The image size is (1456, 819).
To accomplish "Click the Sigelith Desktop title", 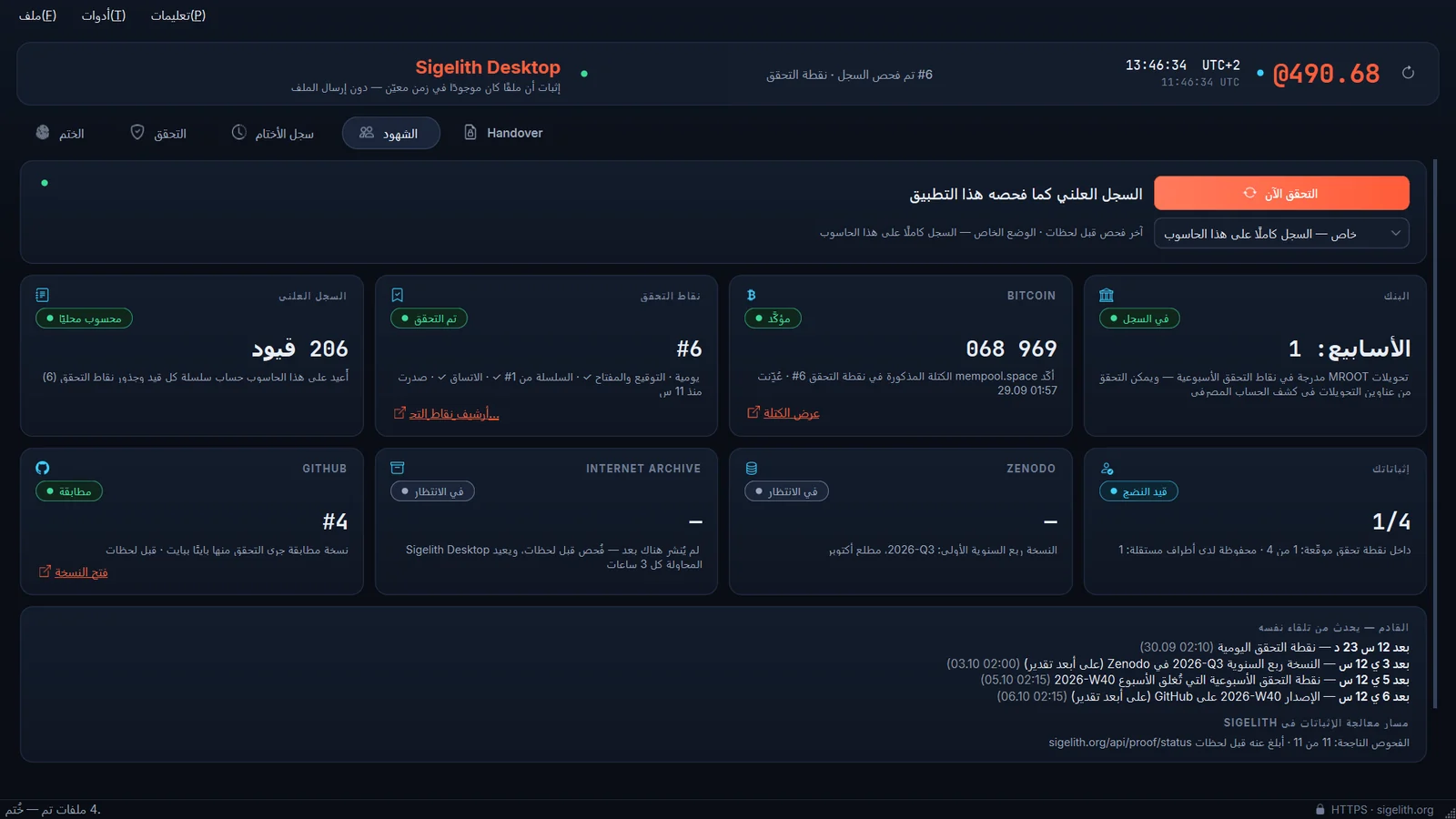I will (488, 67).
